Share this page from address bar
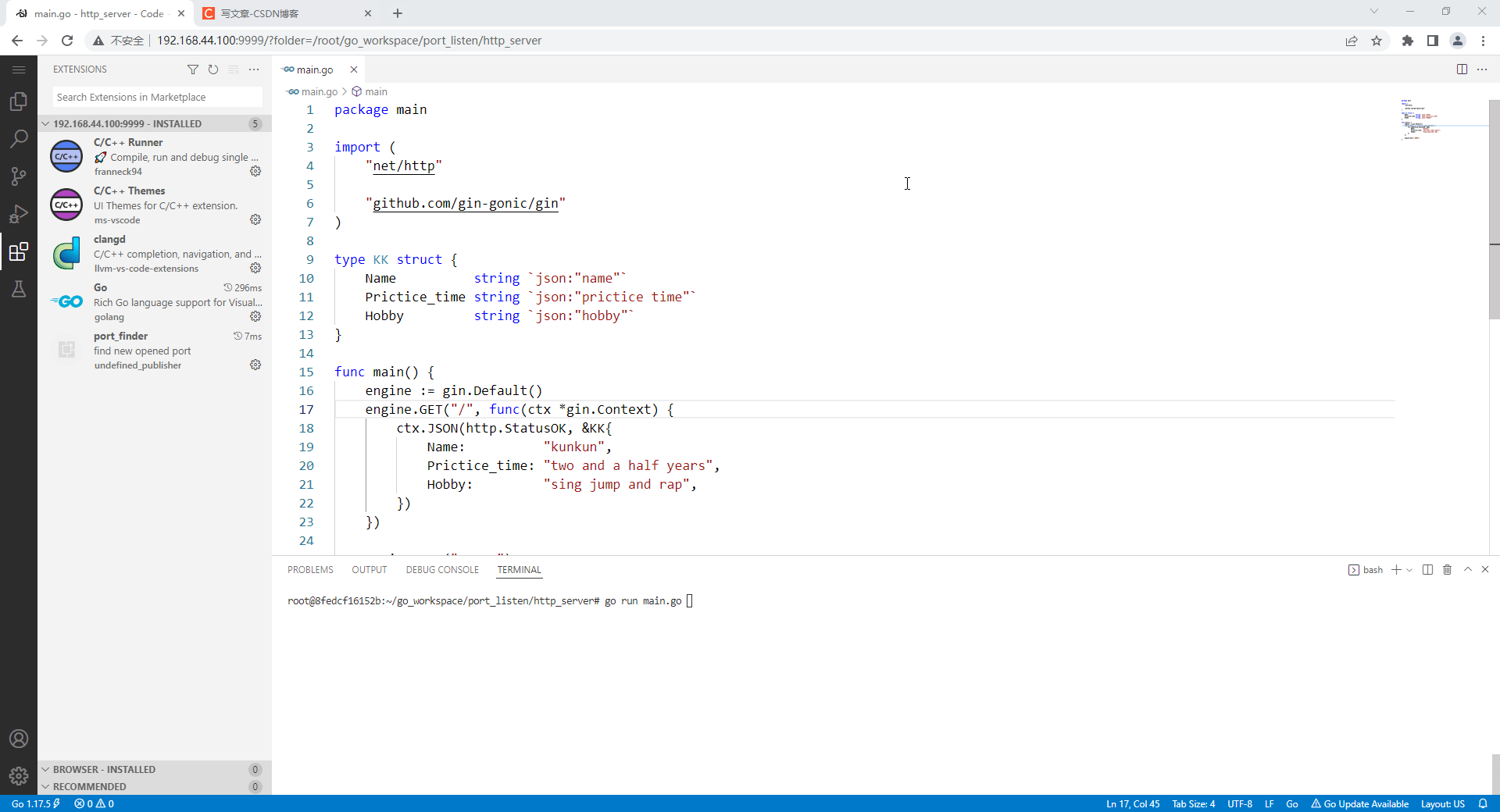Screen dimensions: 1500x812 [1352, 41]
